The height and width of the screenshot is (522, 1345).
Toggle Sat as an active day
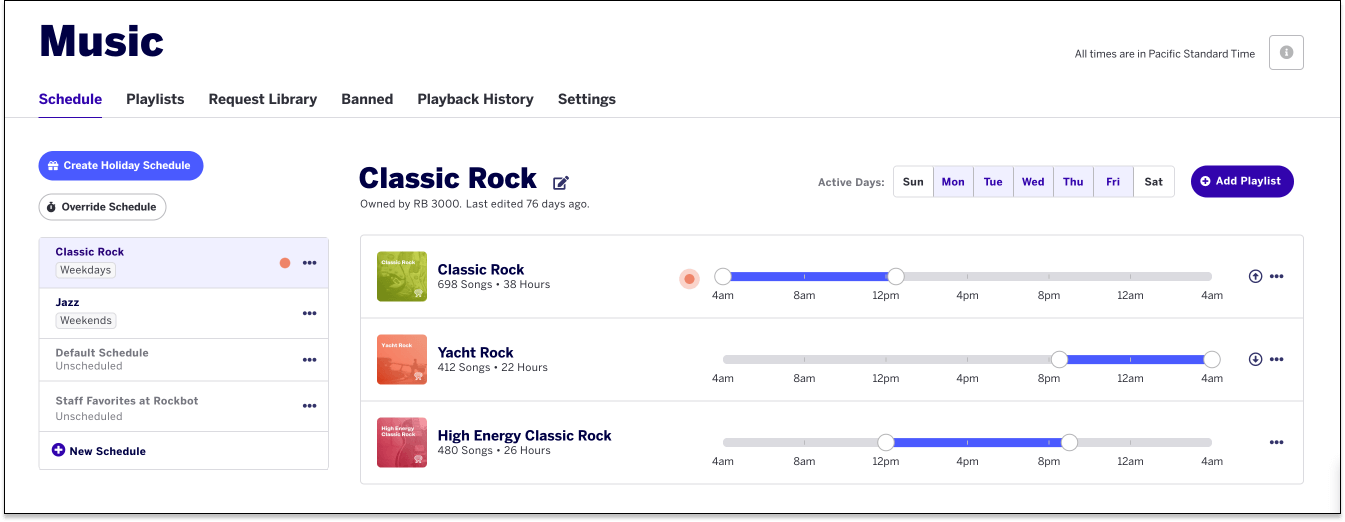(x=1154, y=182)
